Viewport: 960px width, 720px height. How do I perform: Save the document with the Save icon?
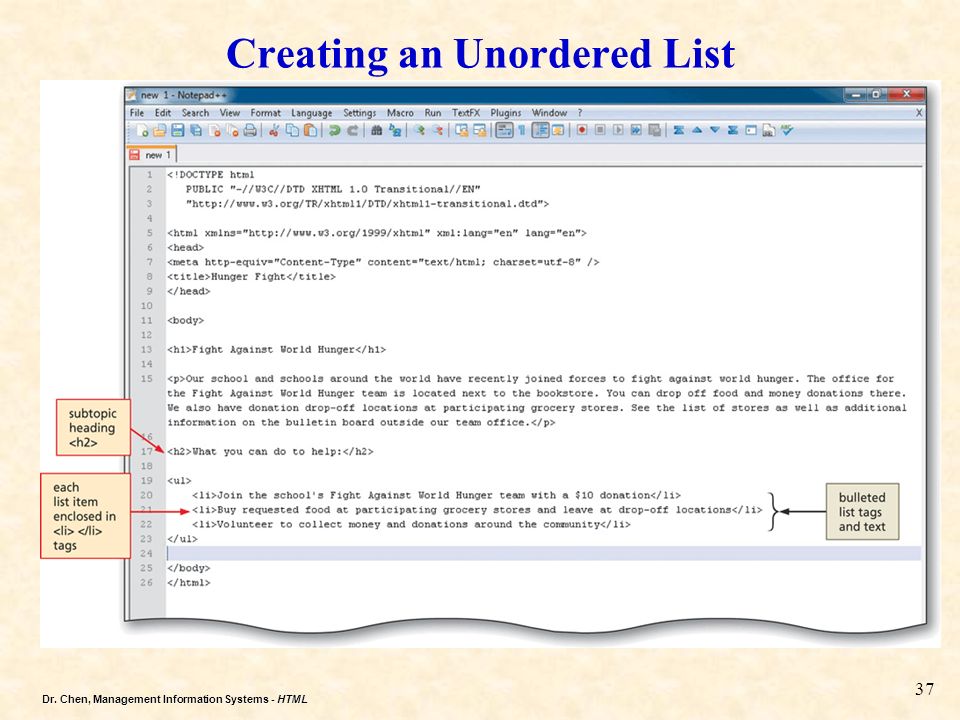pos(178,130)
